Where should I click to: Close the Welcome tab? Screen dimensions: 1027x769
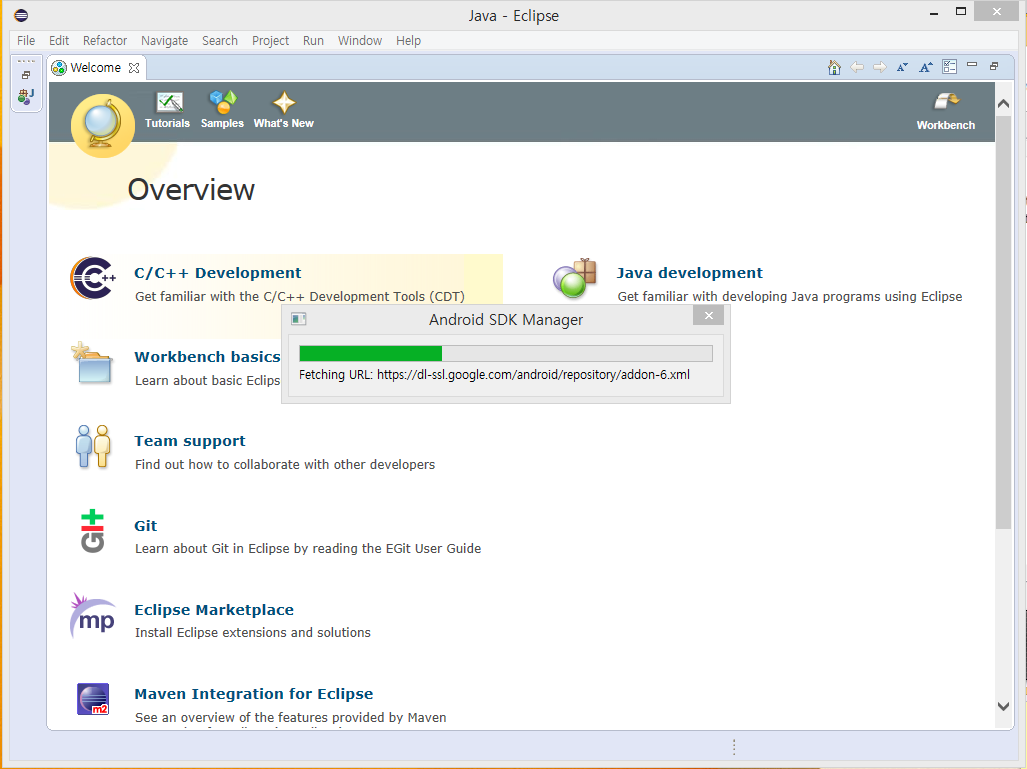[x=134, y=67]
